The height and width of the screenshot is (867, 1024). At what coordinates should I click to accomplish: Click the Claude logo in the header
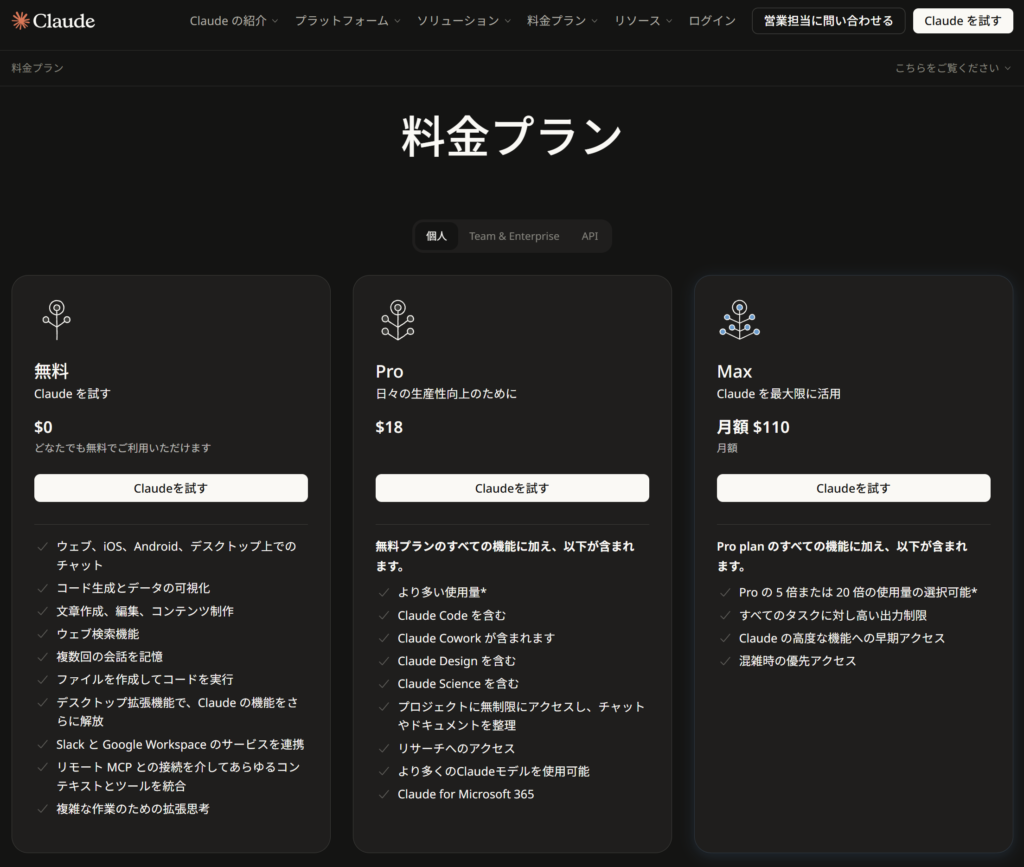coord(54,21)
